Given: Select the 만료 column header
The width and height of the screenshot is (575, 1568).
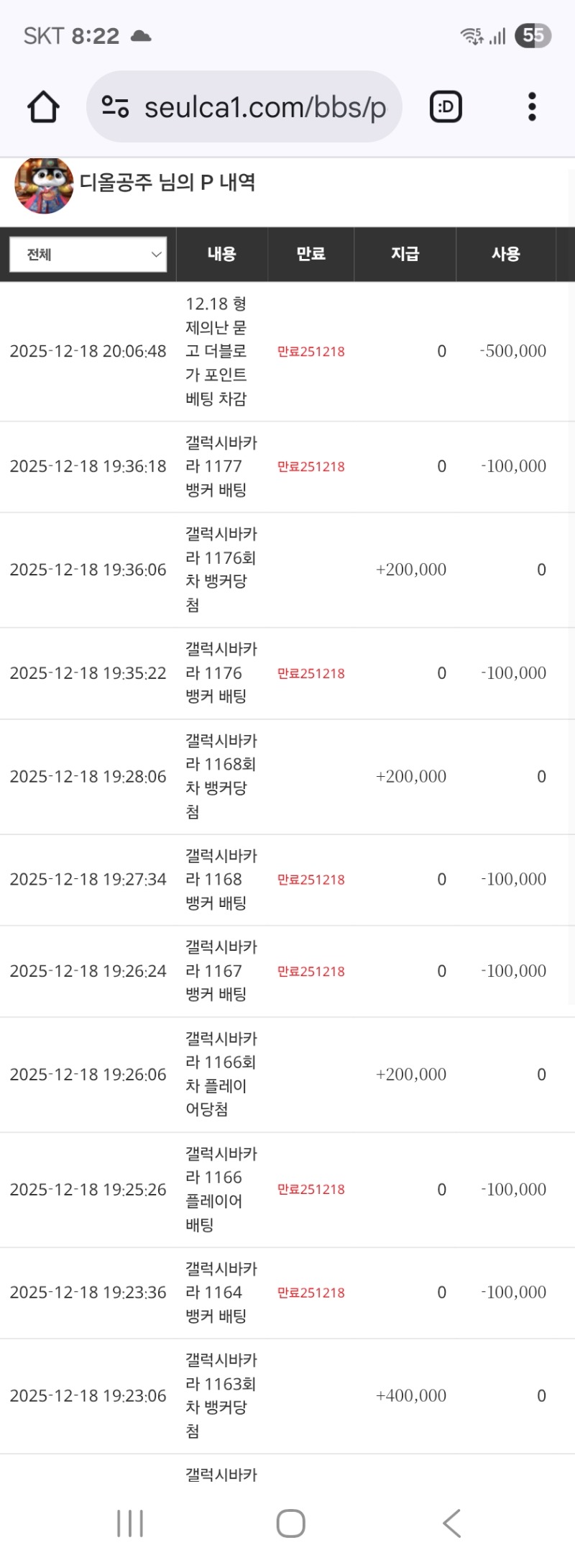Looking at the screenshot, I should point(310,254).
